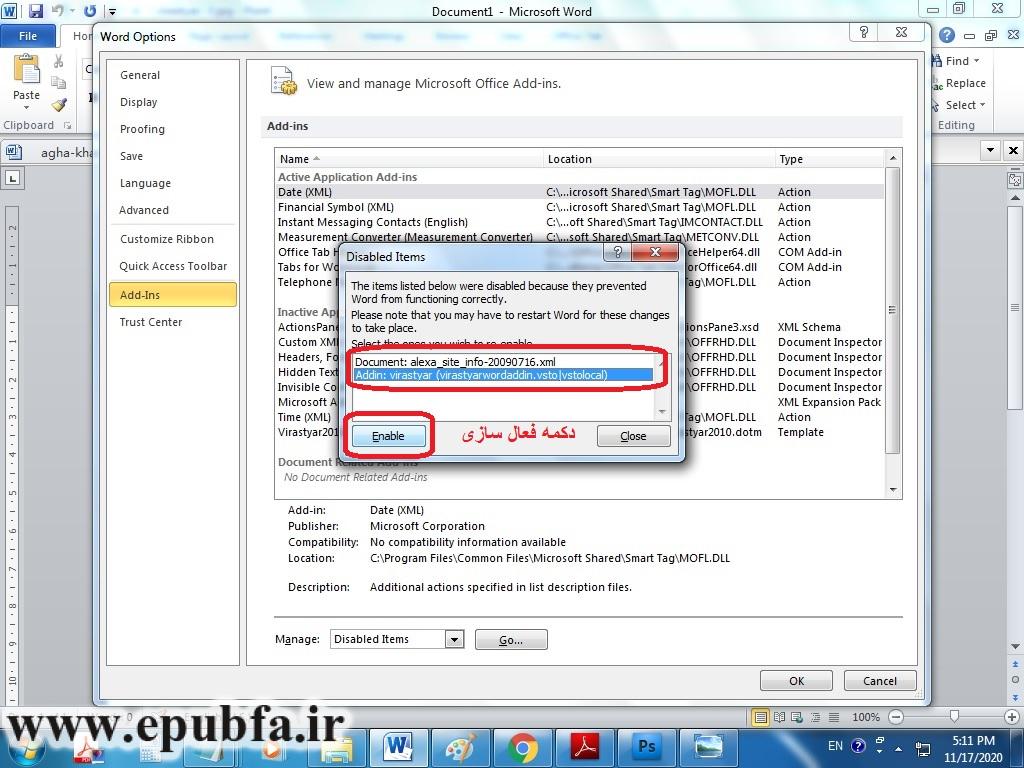Click the Paste clipboard icon
Viewport: 1024px width, 768px height.
pyautogui.click(x=26, y=78)
